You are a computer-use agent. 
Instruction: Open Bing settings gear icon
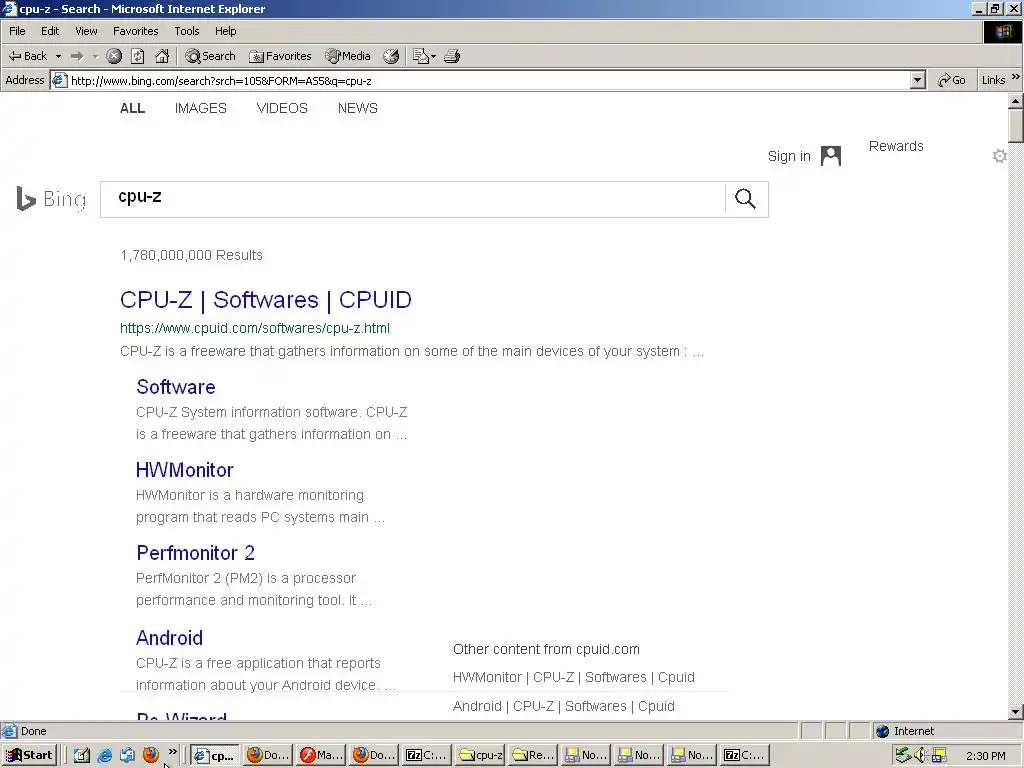tap(999, 156)
